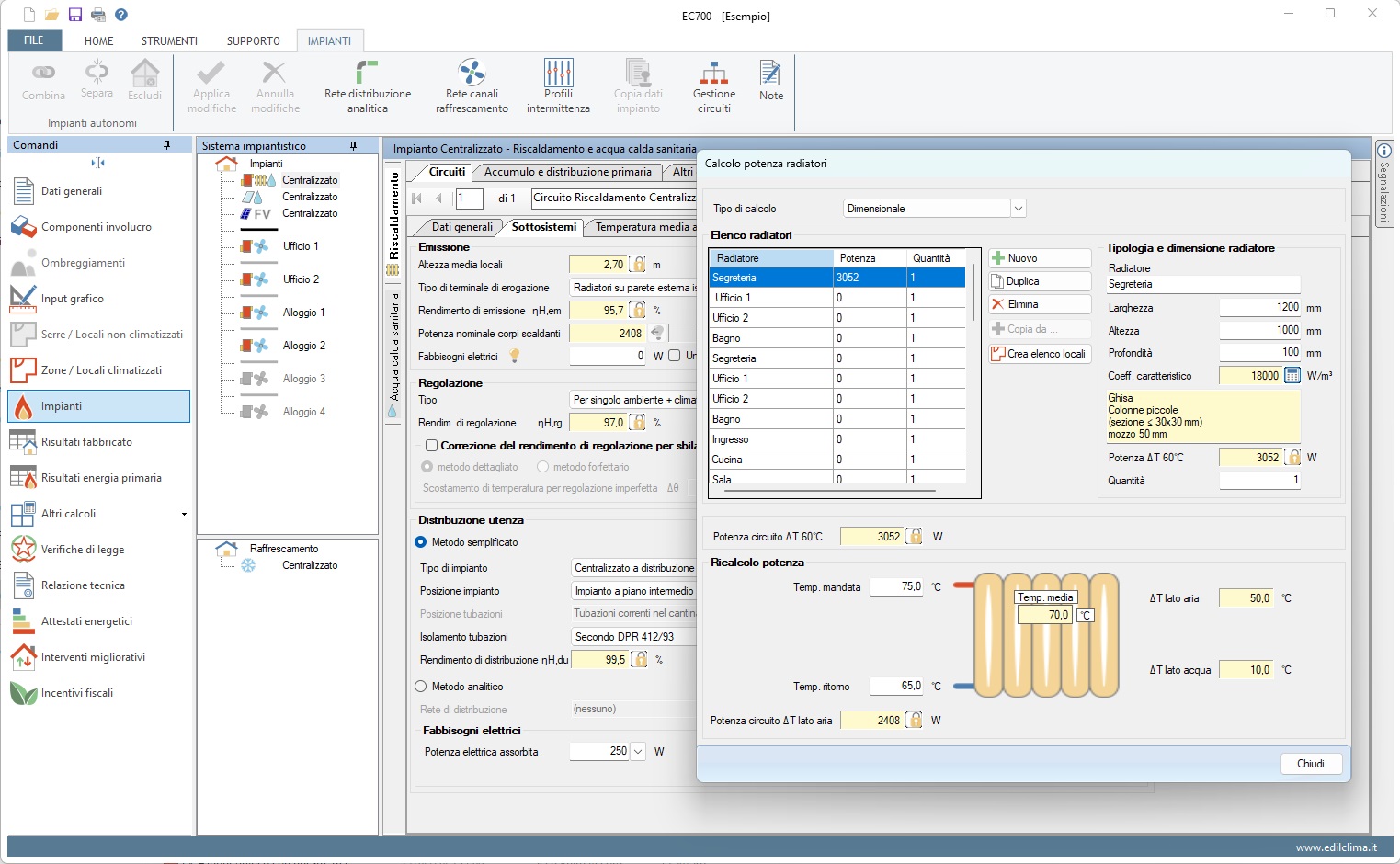This screenshot has width=1400, height=864.
Task: Click the open folder icon in title bar
Action: [52, 15]
